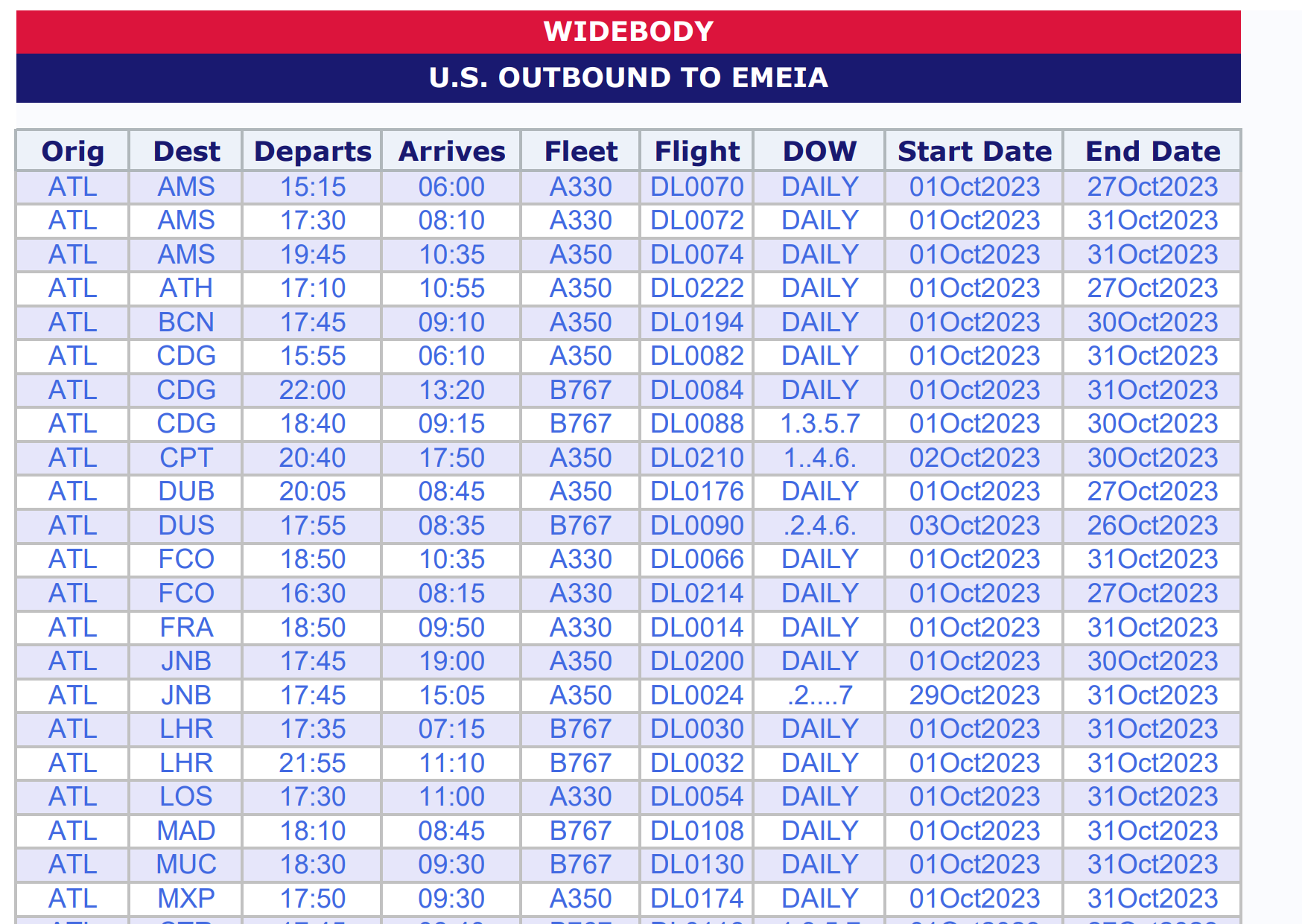Viewport: 1302px width, 924px height.
Task: Click the DOW column header
Action: (819, 151)
